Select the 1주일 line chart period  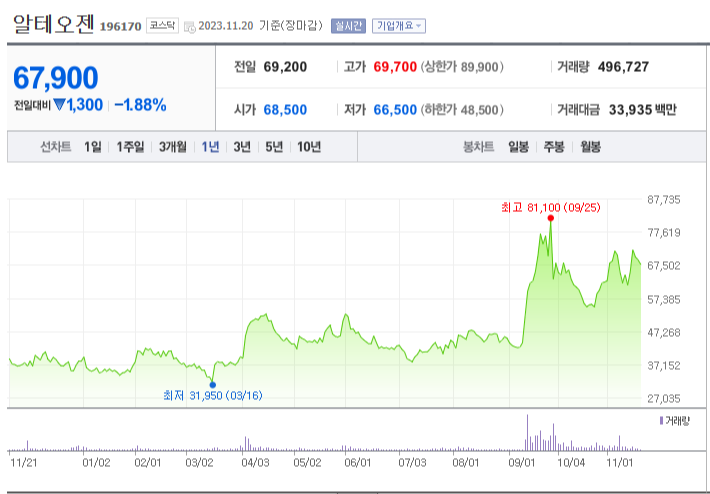click(x=130, y=147)
